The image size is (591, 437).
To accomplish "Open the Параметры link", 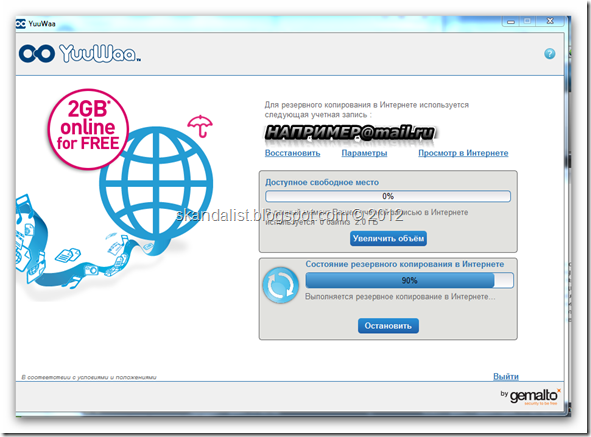I will click(x=364, y=153).
